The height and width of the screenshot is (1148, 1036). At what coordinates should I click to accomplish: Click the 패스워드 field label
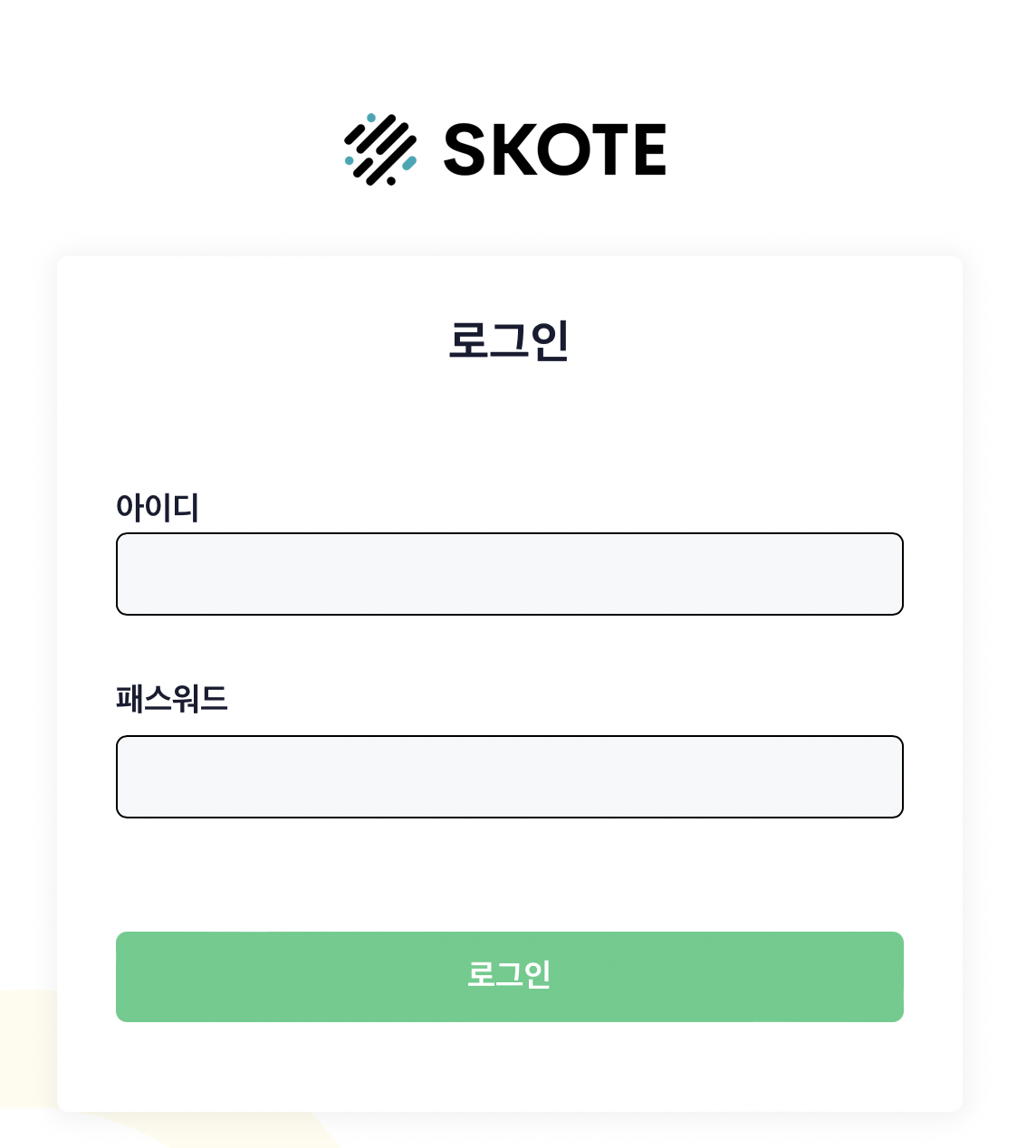(171, 699)
